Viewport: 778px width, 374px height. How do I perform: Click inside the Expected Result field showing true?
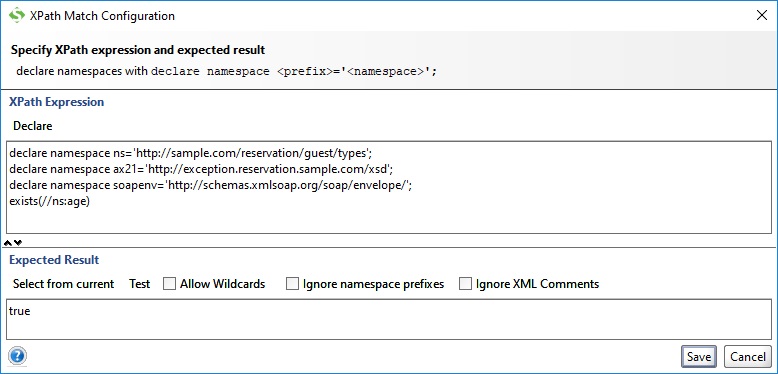(x=389, y=319)
